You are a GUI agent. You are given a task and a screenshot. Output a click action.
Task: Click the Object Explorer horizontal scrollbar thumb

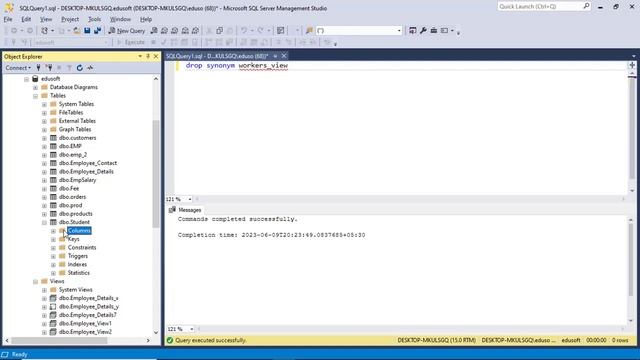coord(59,340)
